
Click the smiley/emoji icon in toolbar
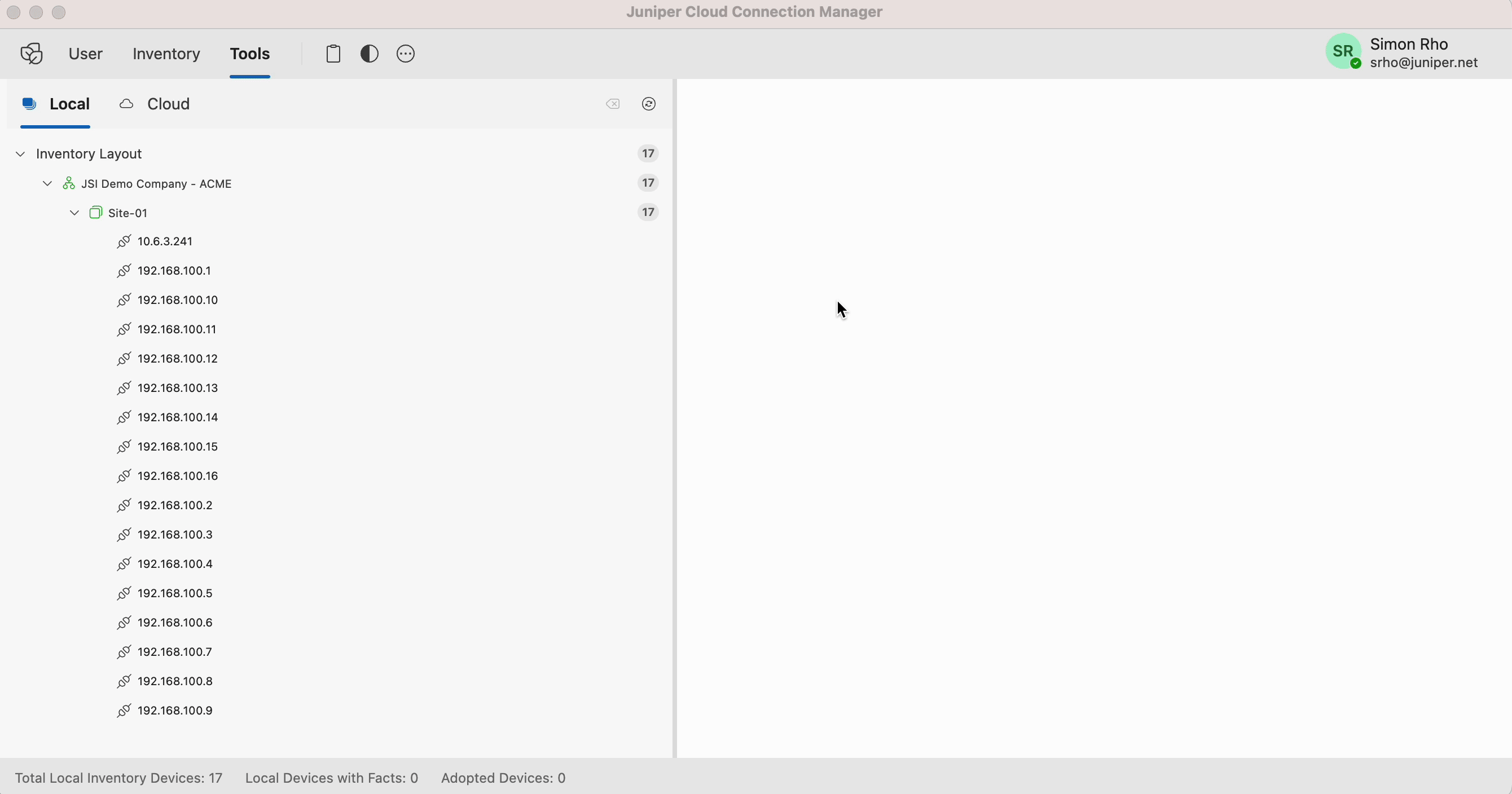405,53
